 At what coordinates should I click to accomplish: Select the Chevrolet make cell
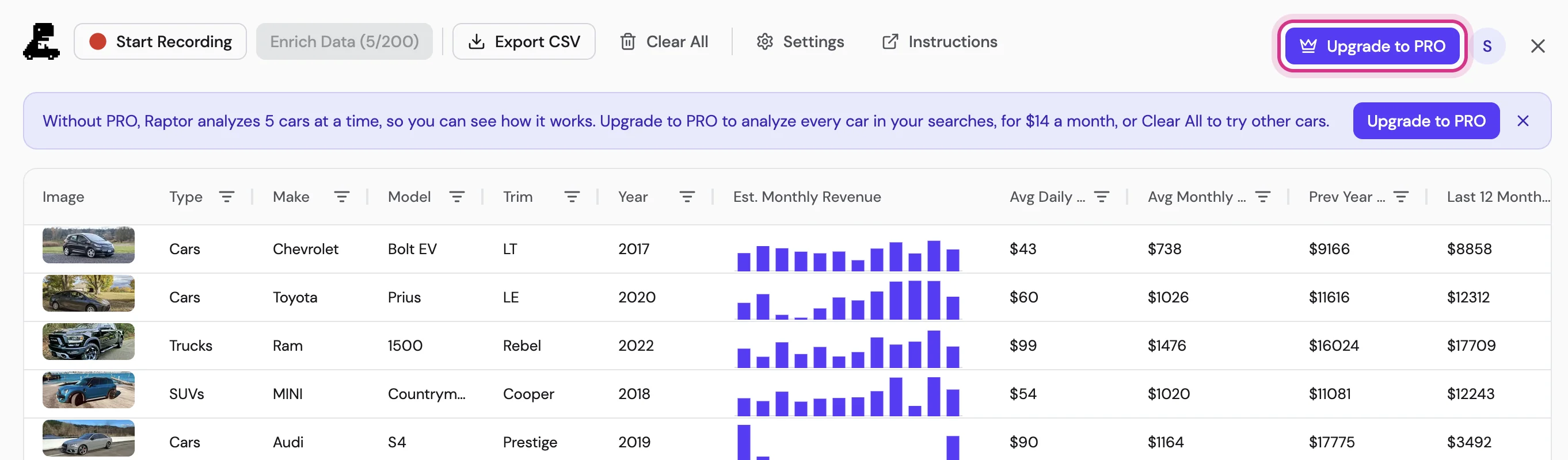306,249
